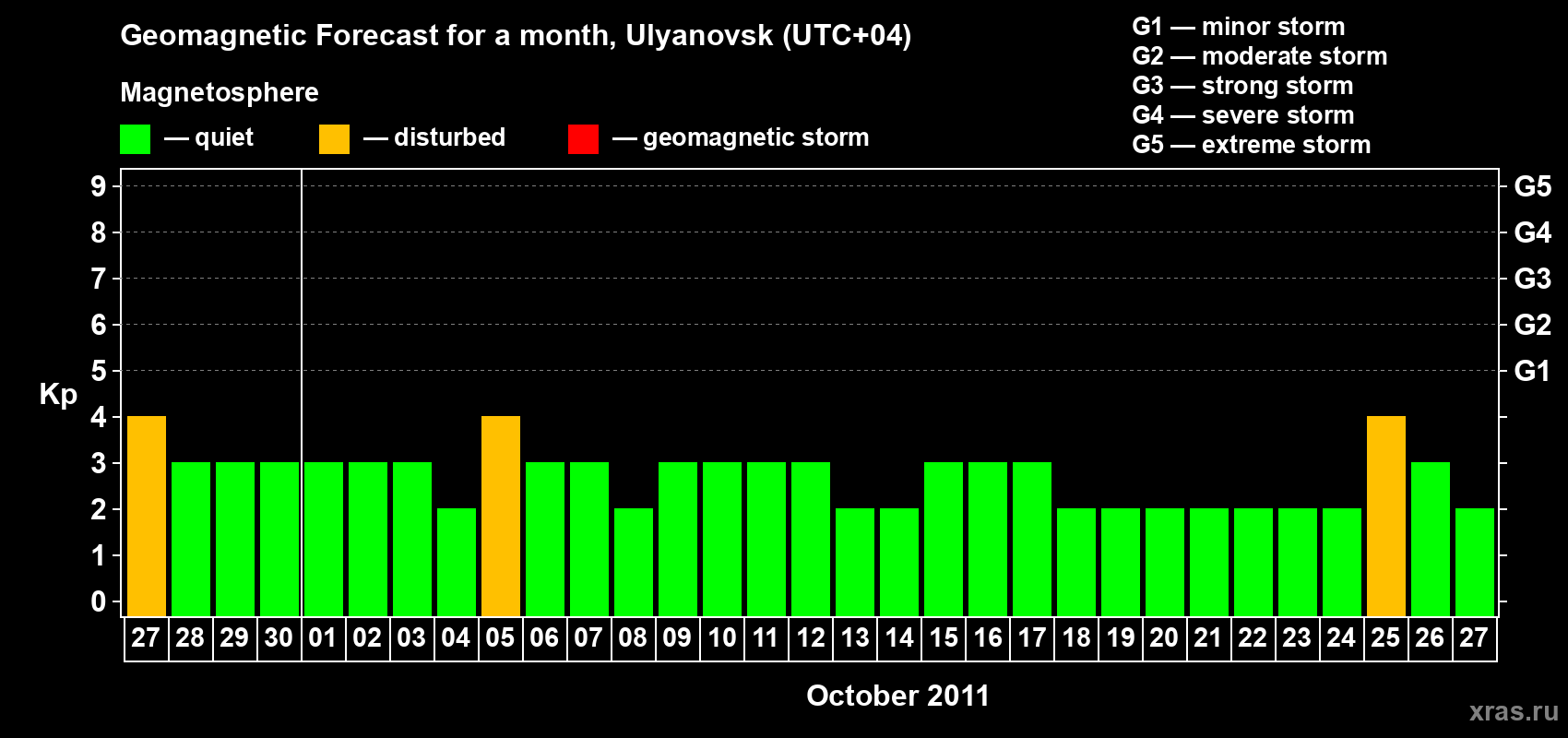
Task: Click the Magnetosphere heading
Action: point(220,93)
